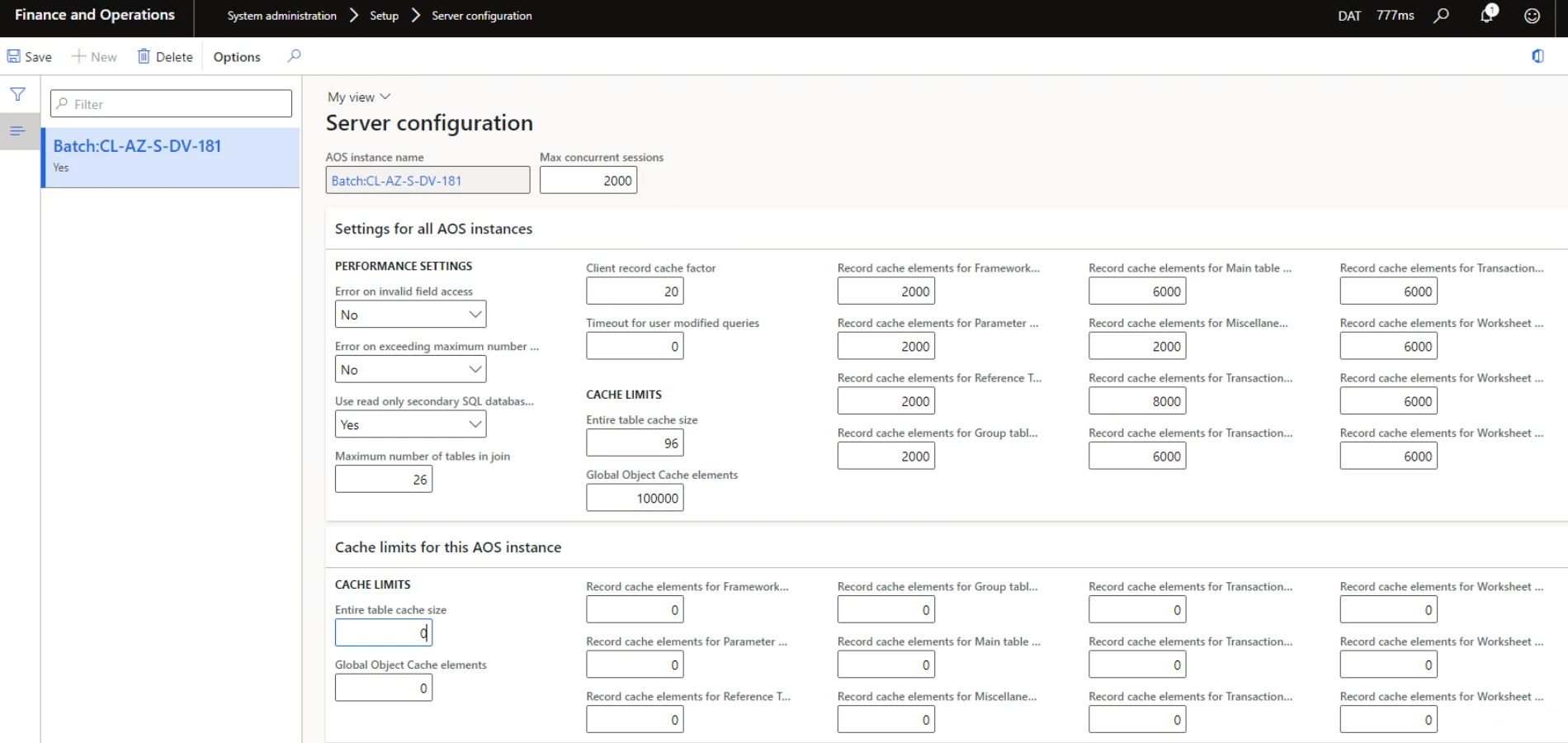Click the instance Record cache elements for Main table field
This screenshot has height=743, width=1568.
pyautogui.click(x=886, y=665)
